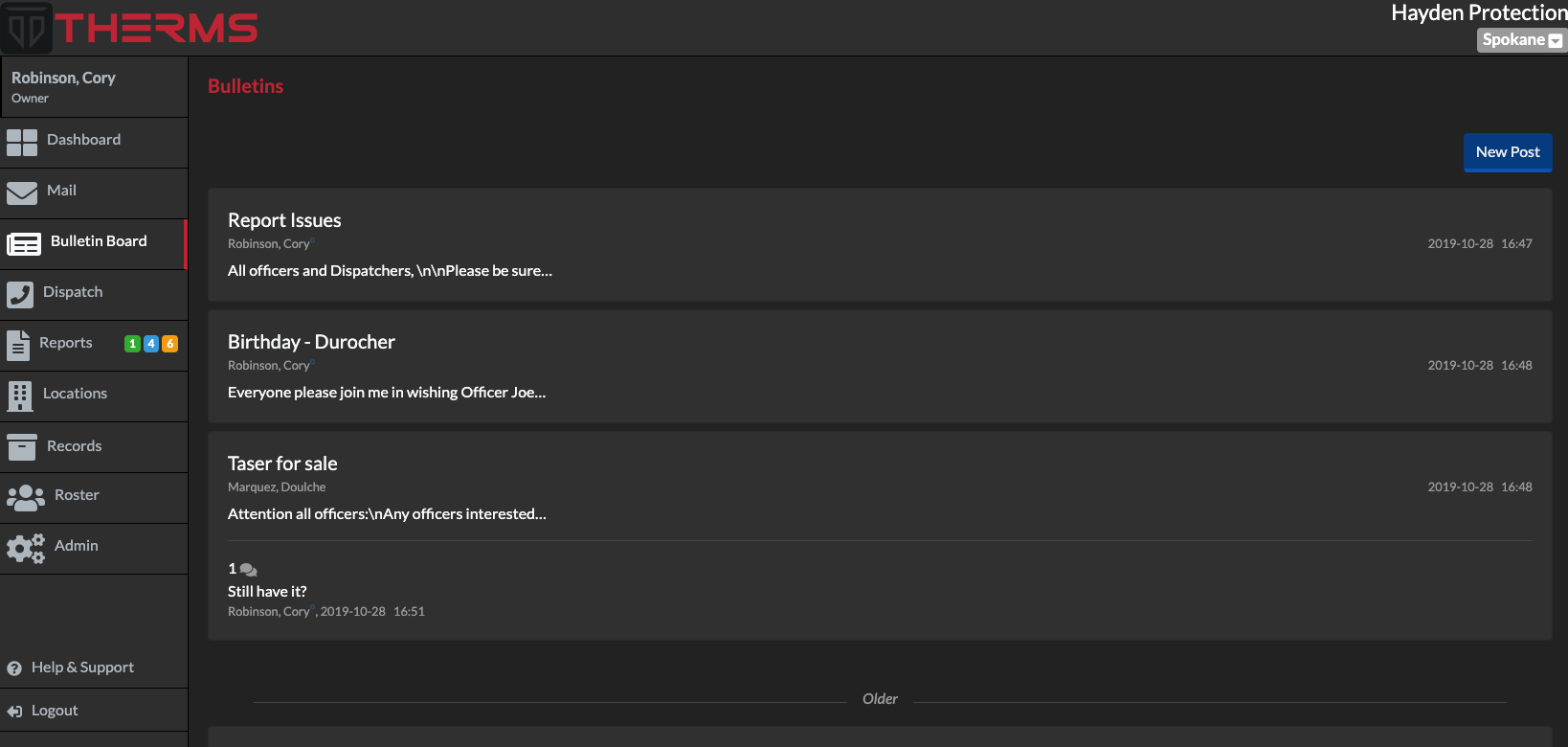Open Mail via the envelope icon

21,193
